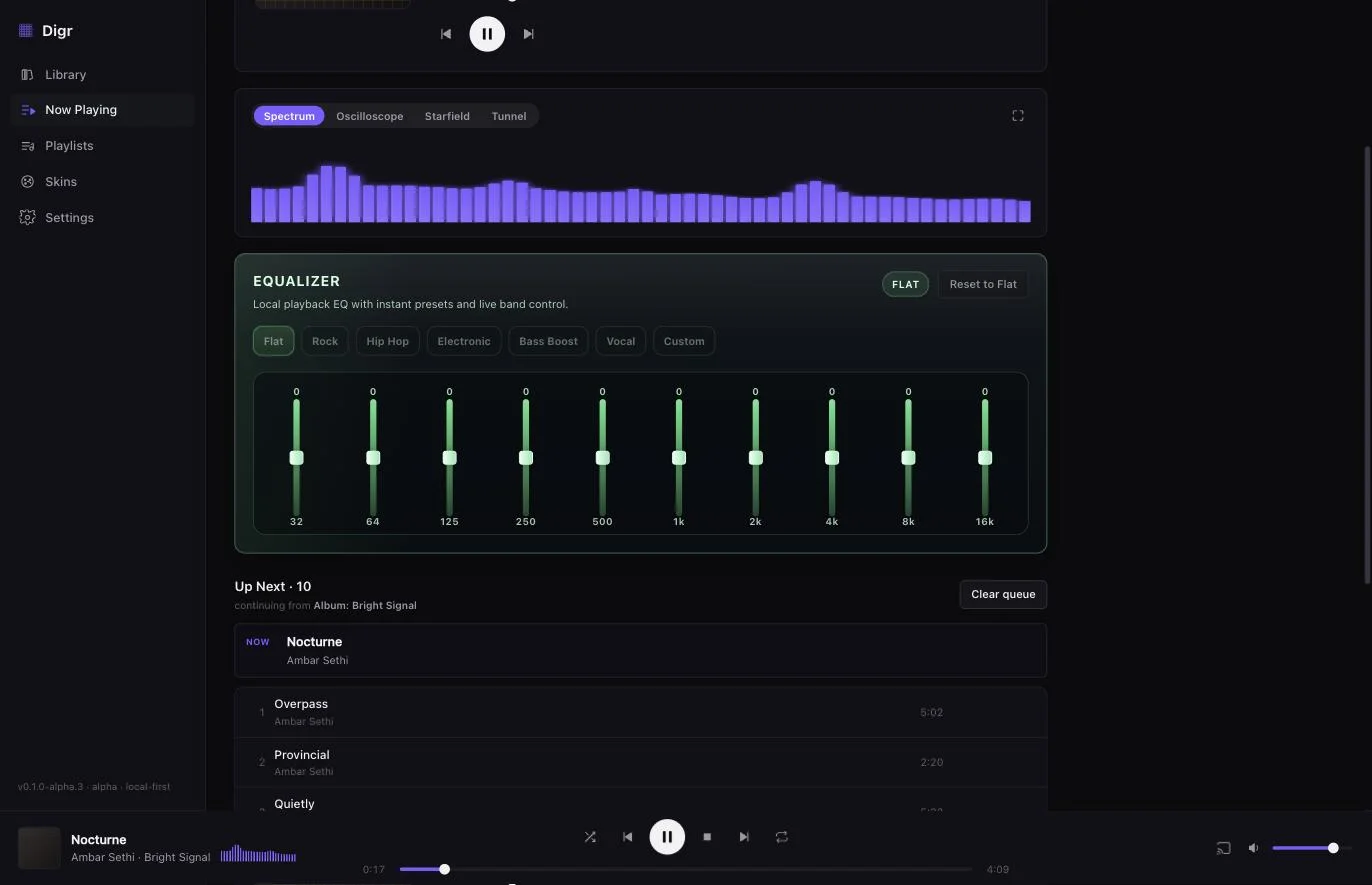Click the volume slider
1372x885 pixels.
point(1310,848)
